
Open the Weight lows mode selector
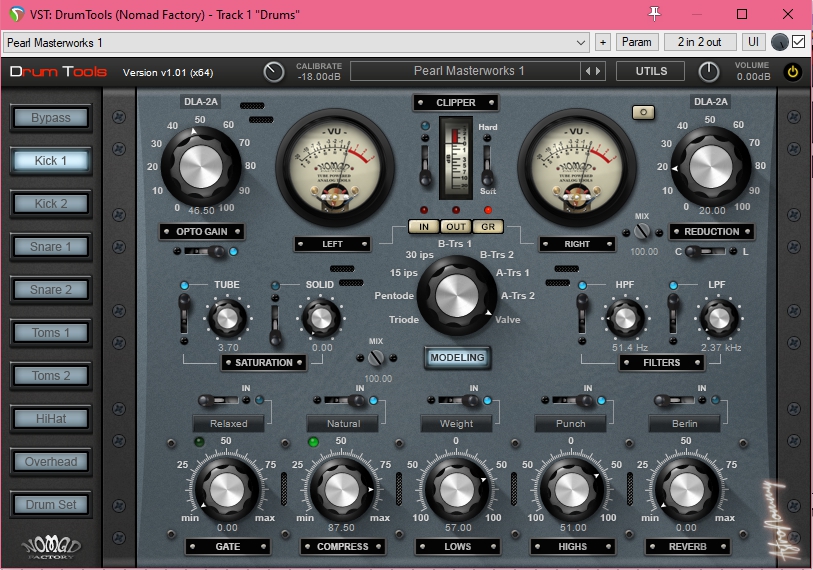(x=456, y=424)
